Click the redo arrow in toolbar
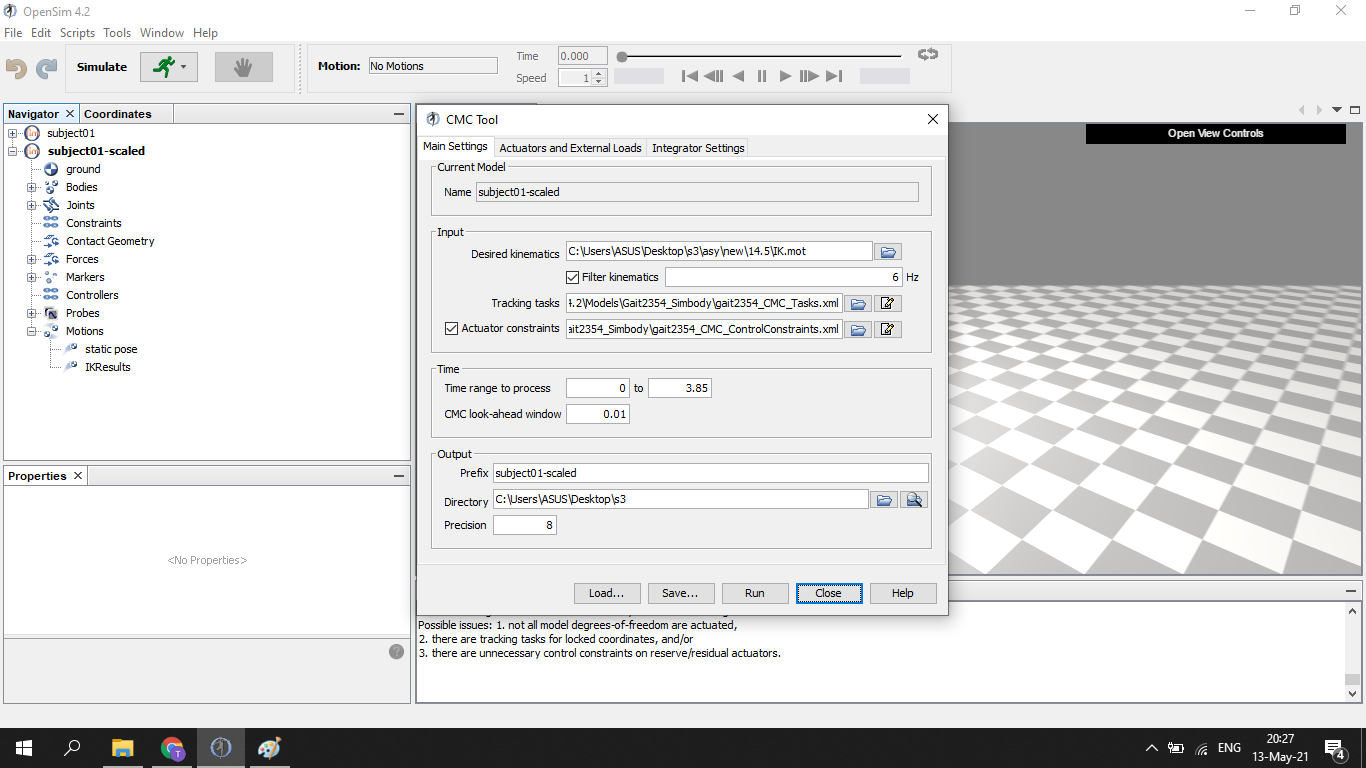The image size is (1366, 768). (x=47, y=68)
